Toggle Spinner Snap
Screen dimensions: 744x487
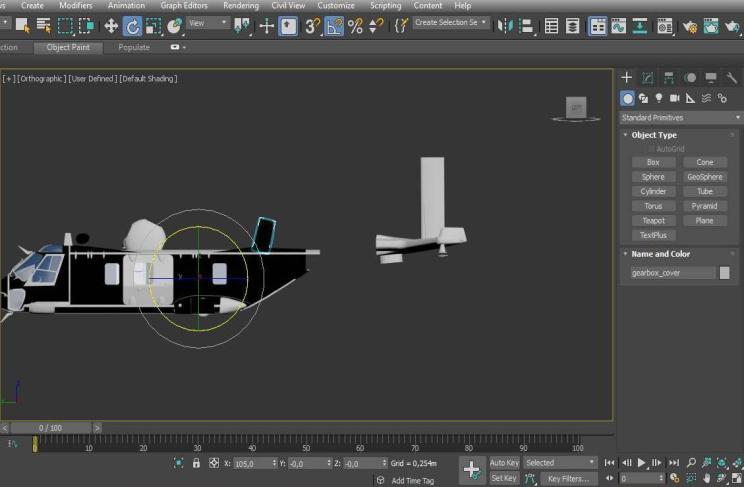tap(376, 26)
